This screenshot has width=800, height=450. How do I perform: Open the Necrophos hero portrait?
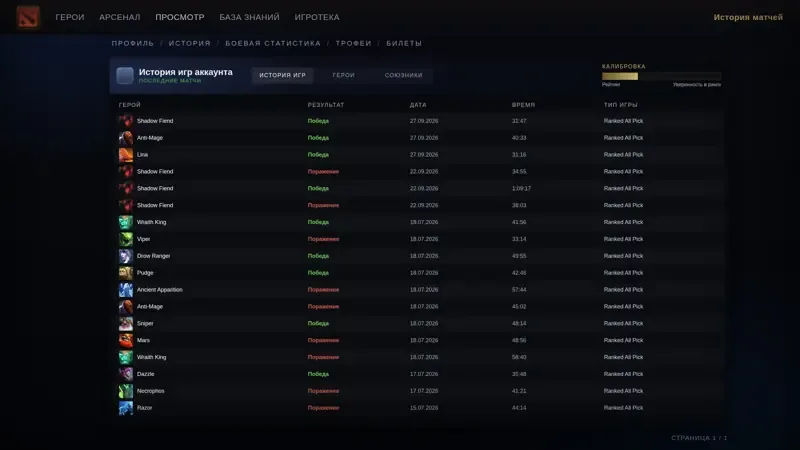[x=126, y=391]
